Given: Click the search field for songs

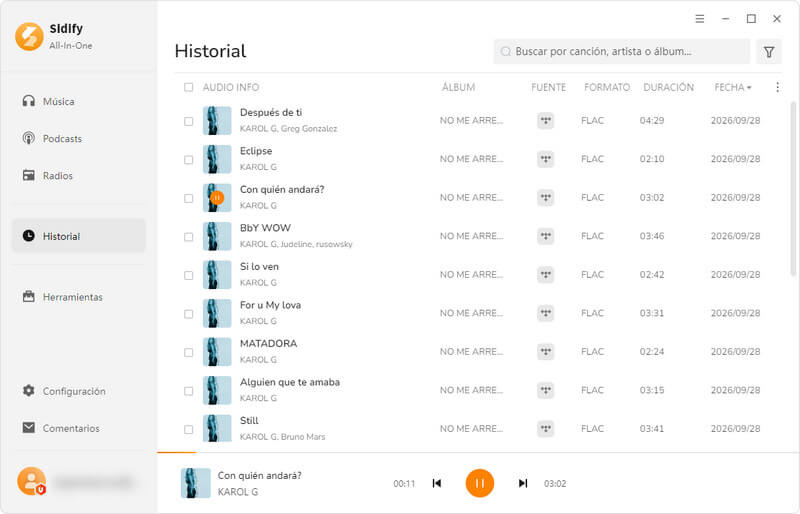Looking at the screenshot, I should click(621, 52).
